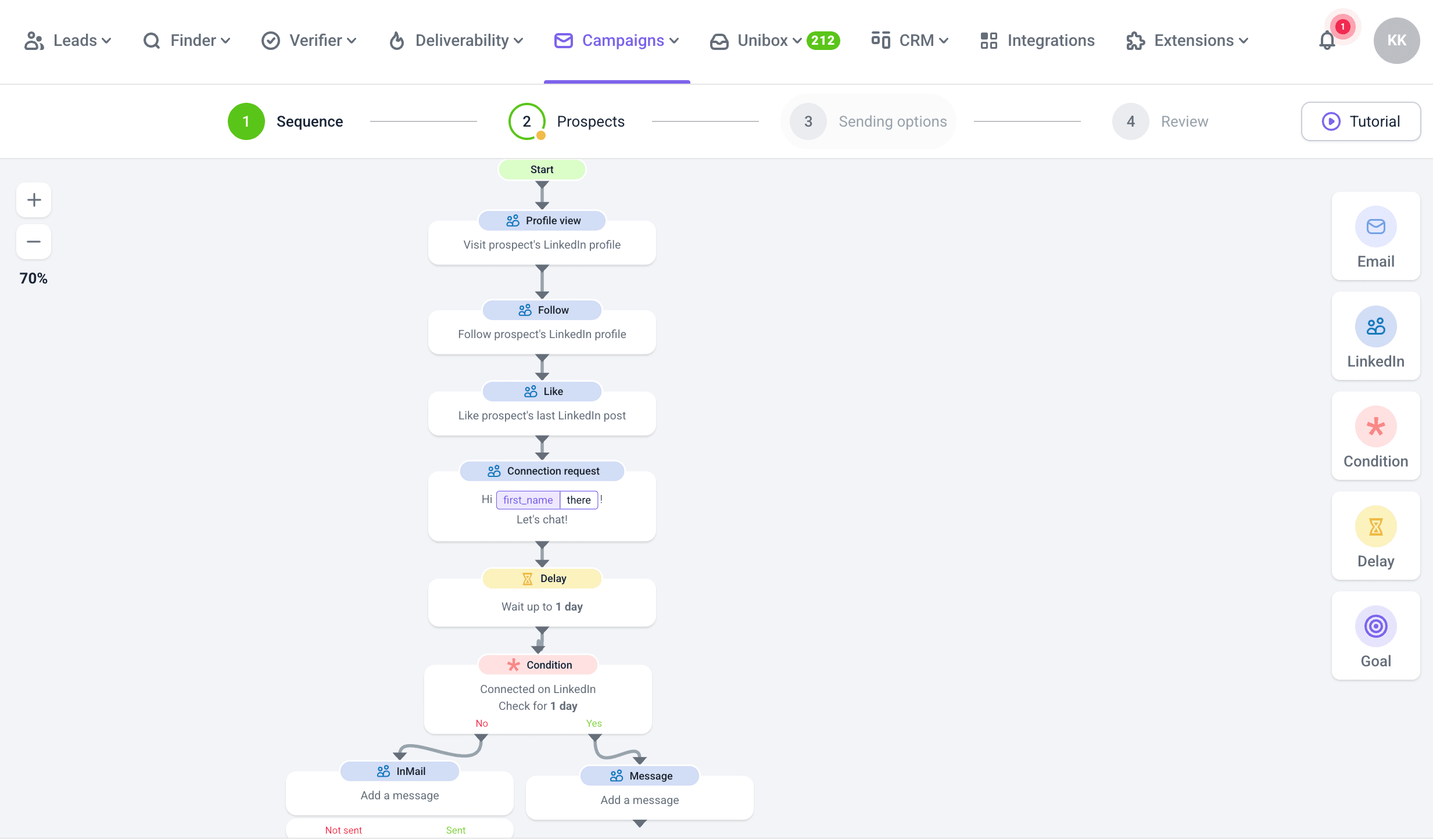Expand the Deliverability dropdown
The image size is (1433, 840).
click(456, 41)
